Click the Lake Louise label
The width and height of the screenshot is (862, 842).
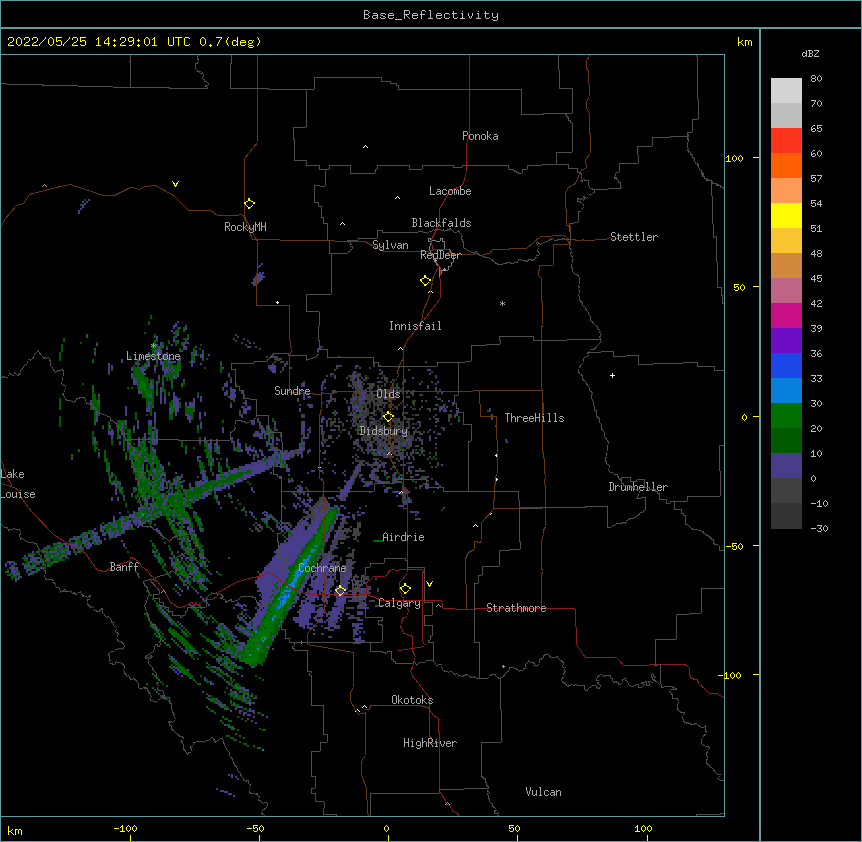[x=18, y=484]
